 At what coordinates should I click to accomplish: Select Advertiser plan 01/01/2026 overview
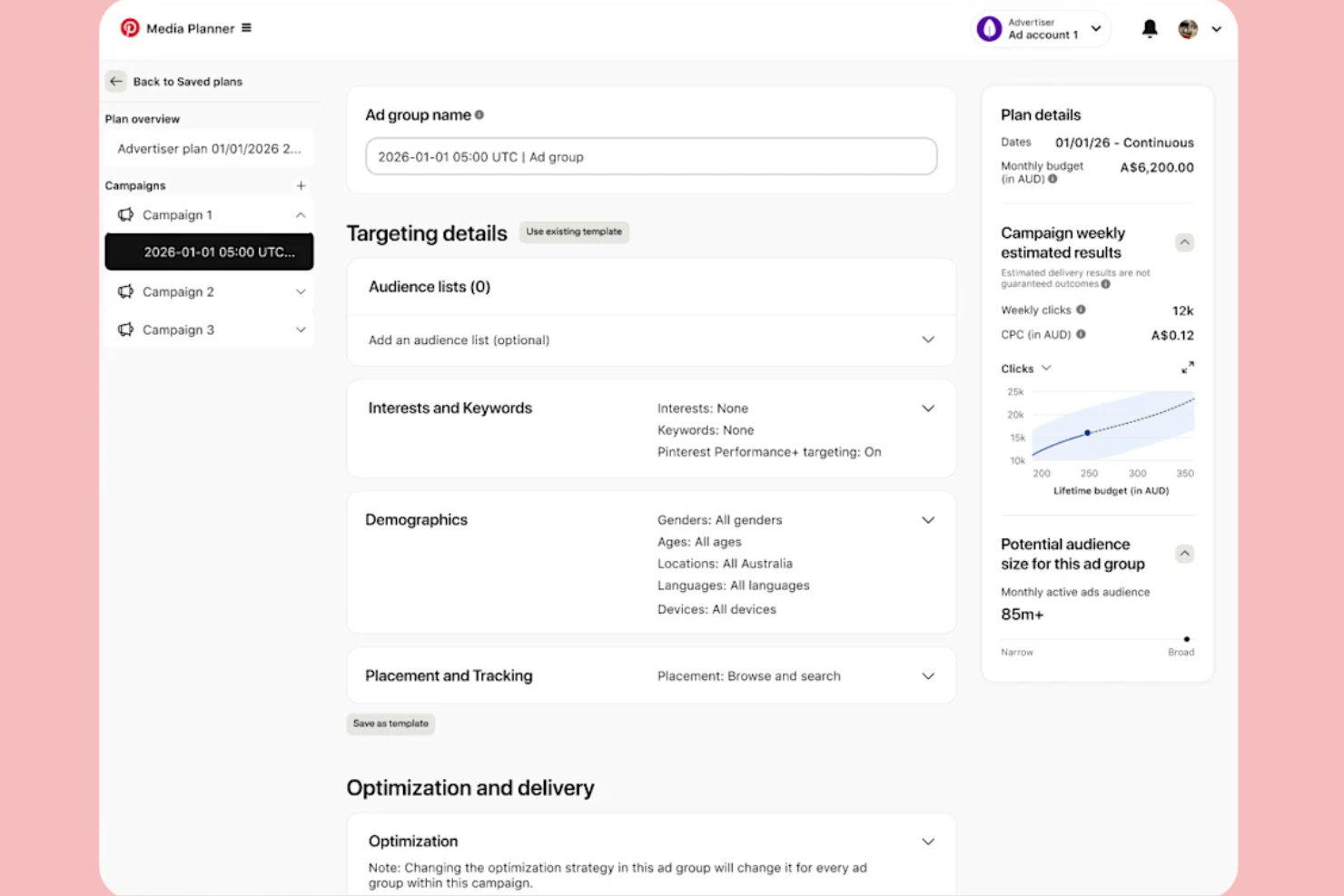click(210, 149)
